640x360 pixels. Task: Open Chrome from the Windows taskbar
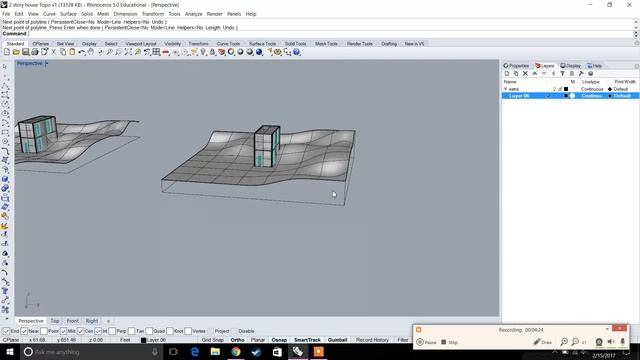pos(236,352)
